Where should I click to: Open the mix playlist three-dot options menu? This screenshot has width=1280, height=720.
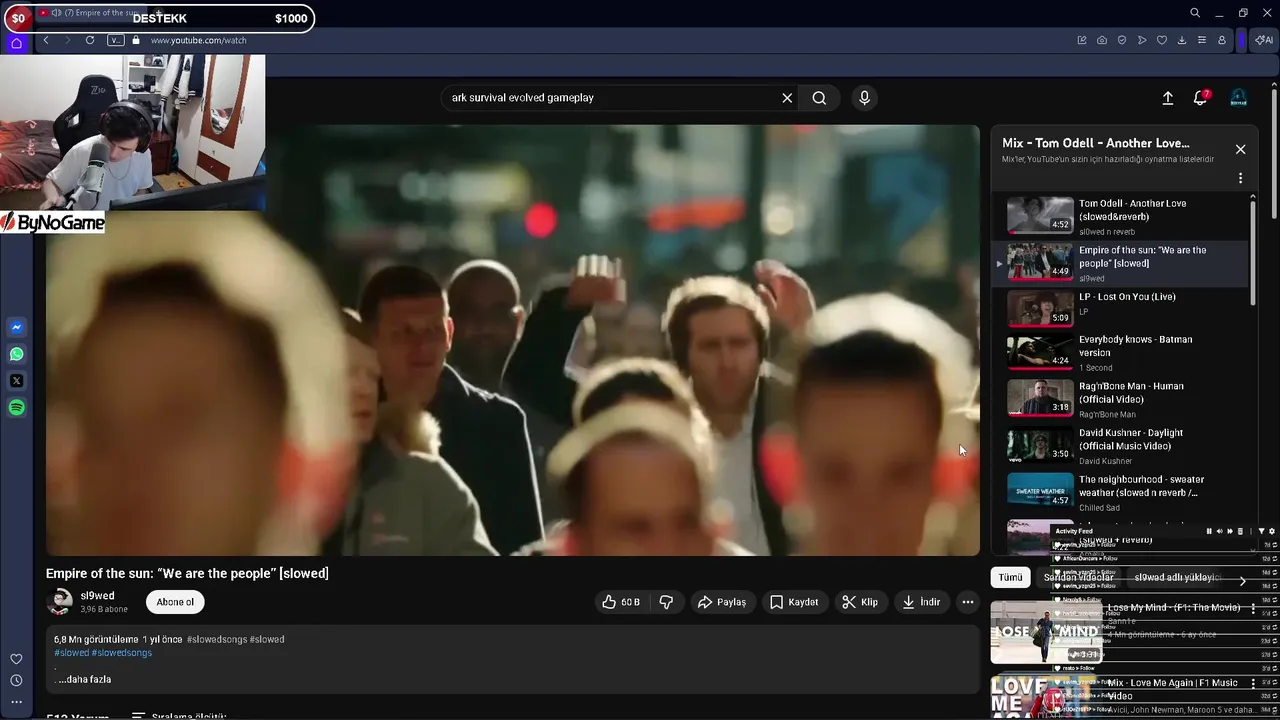pos(1240,178)
